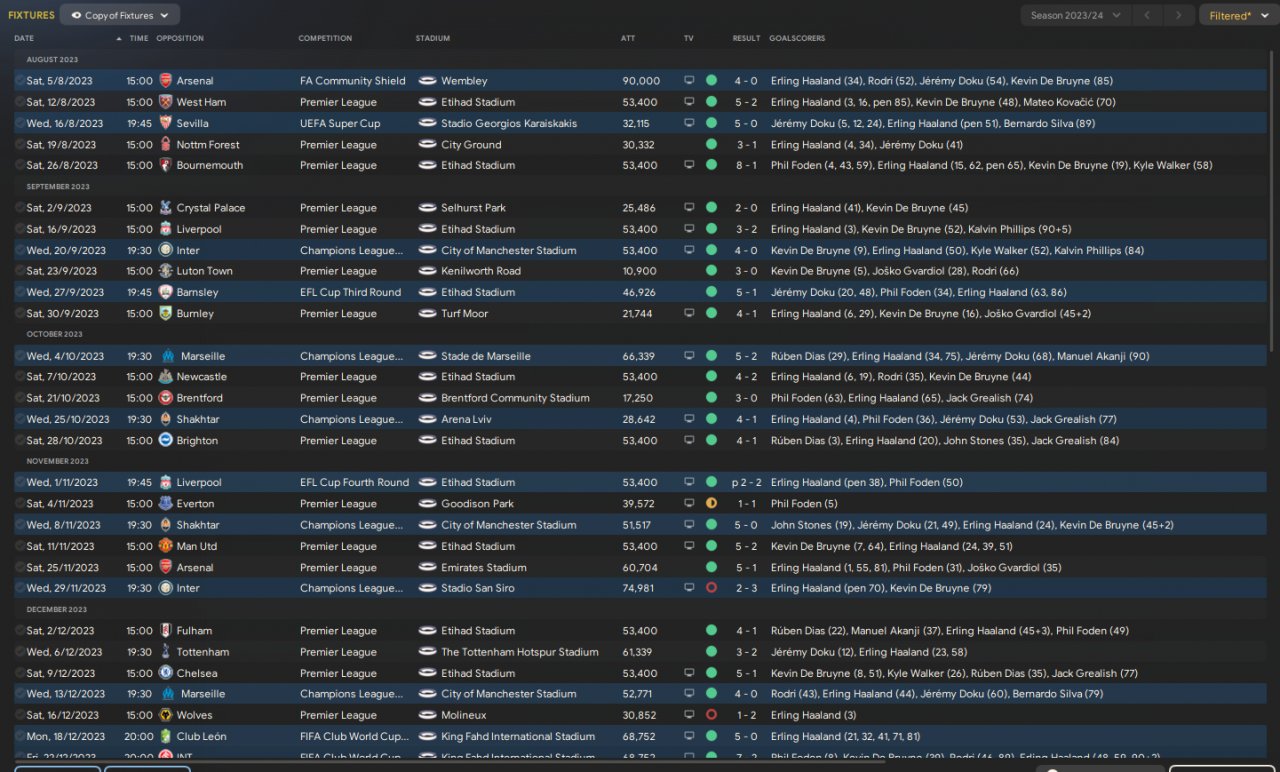Open the EFL Cup Fourth Round link

[x=354, y=483]
